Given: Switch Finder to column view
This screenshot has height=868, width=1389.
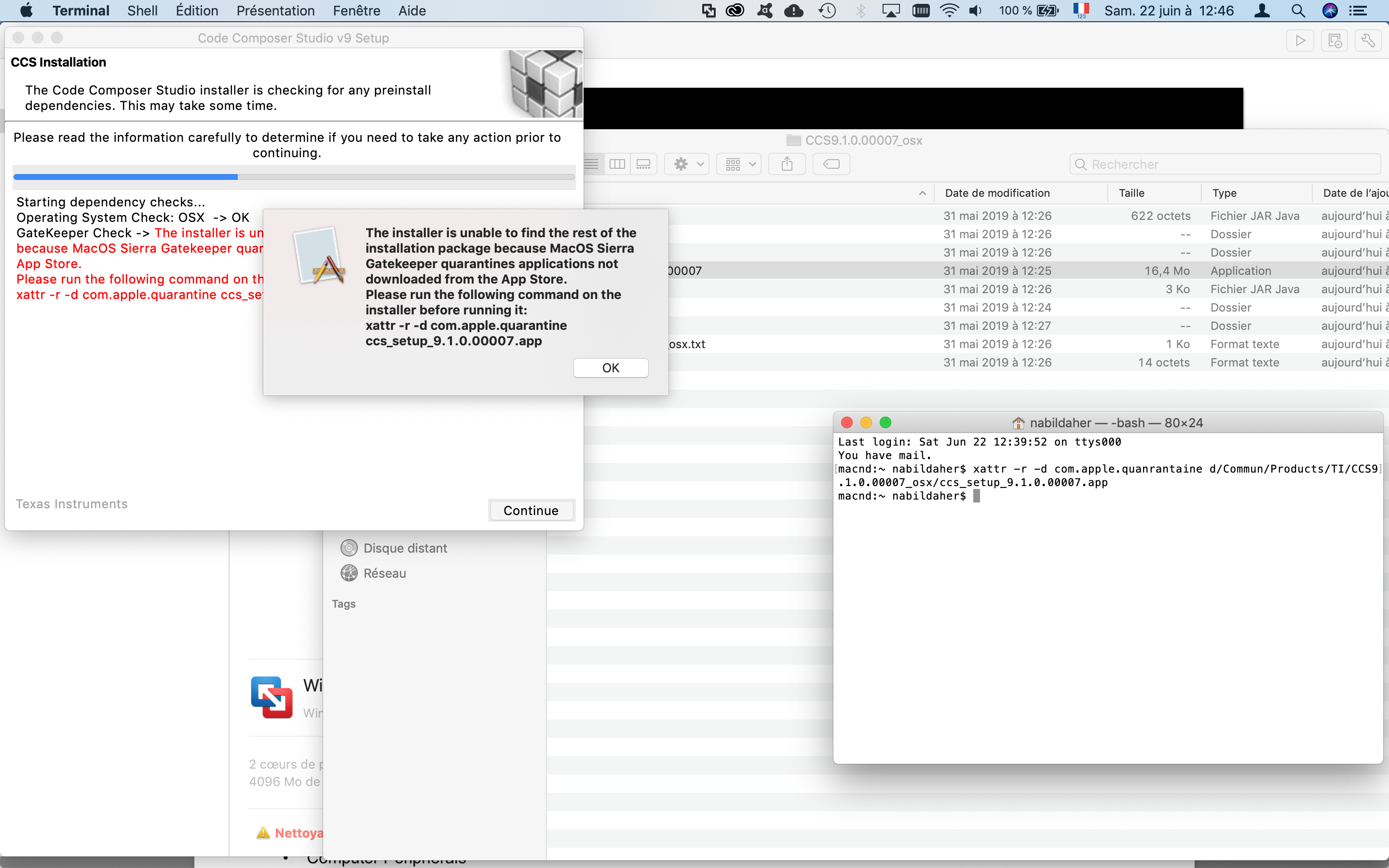Looking at the screenshot, I should pos(617,164).
